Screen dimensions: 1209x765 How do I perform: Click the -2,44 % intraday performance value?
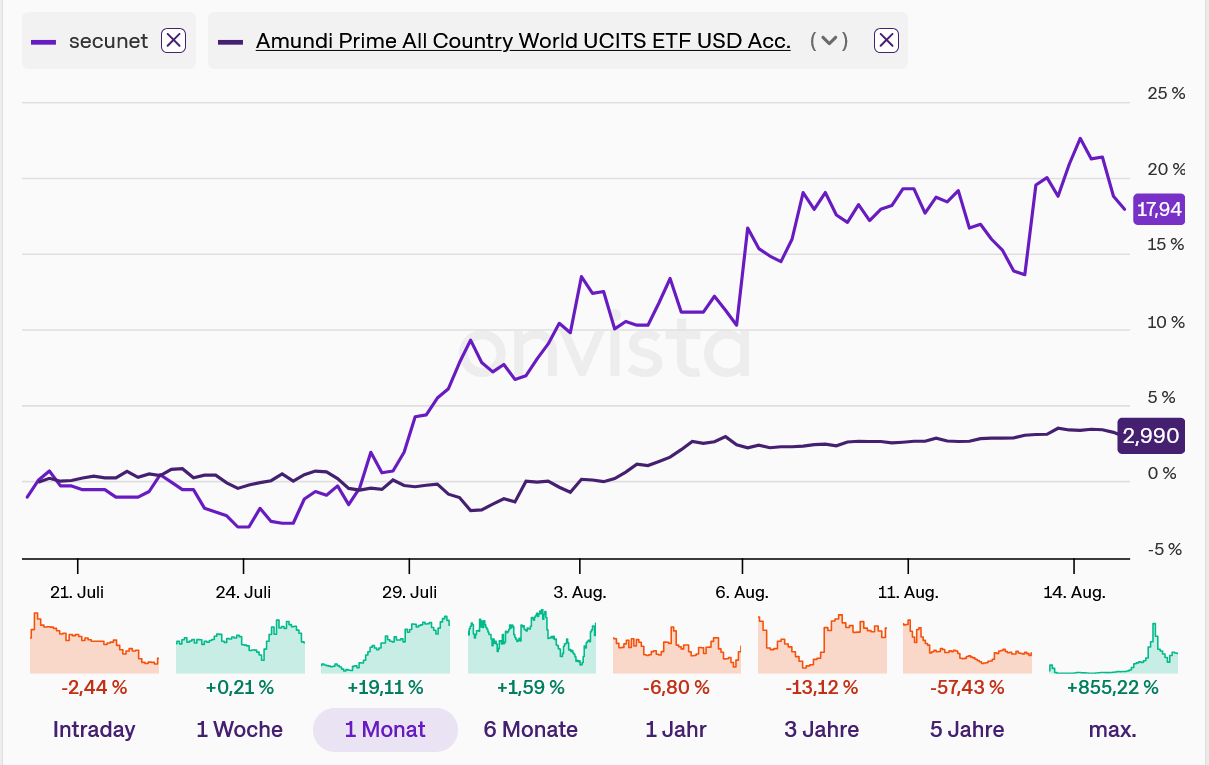[x=94, y=688]
